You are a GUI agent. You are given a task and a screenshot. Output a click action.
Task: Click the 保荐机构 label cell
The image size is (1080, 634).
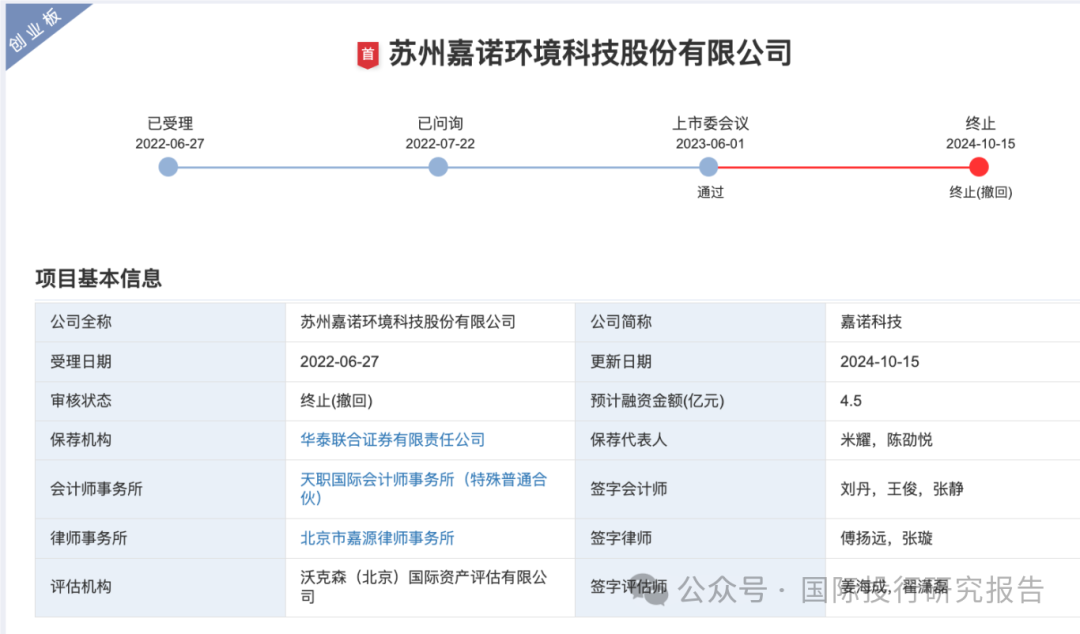point(160,440)
